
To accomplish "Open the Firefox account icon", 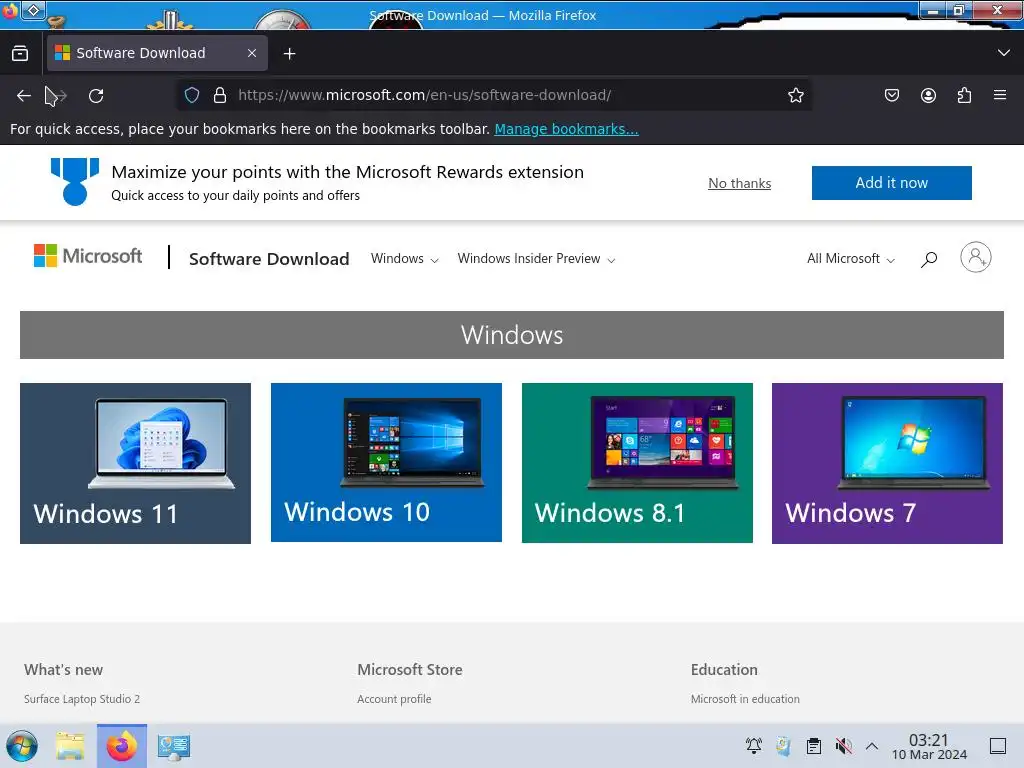I will point(928,95).
